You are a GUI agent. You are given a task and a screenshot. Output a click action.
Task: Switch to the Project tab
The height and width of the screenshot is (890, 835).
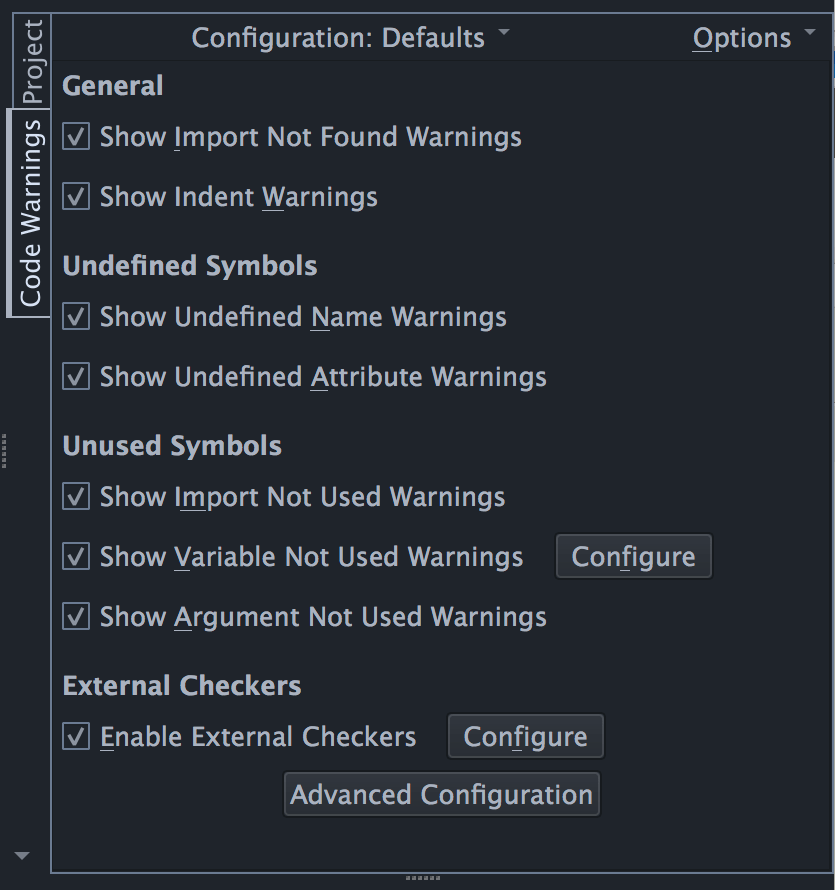click(32, 61)
